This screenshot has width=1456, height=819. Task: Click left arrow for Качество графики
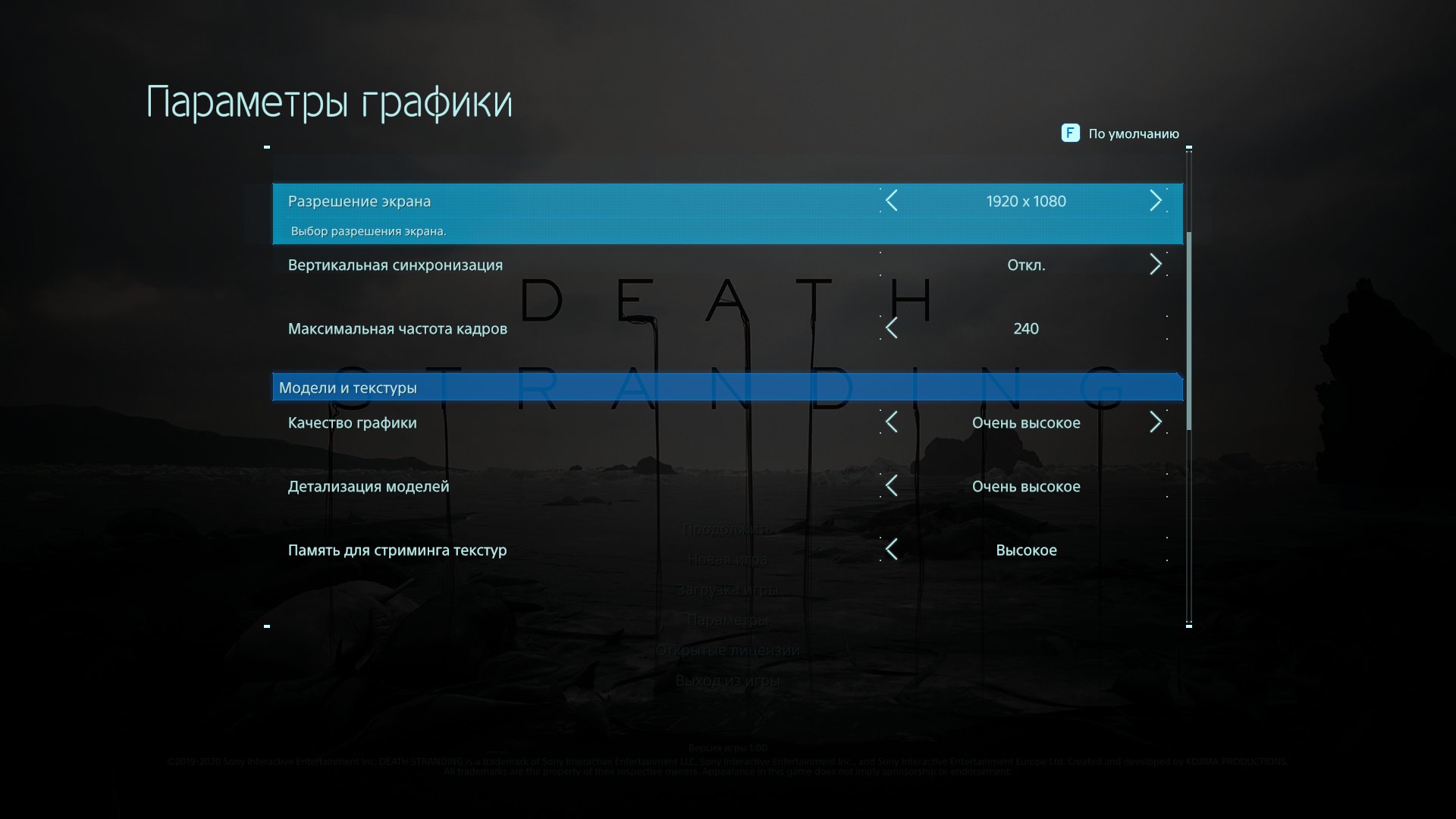pos(892,422)
